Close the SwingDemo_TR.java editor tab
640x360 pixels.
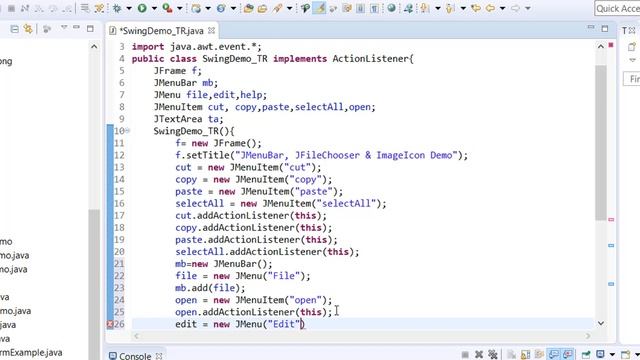[x=211, y=31]
